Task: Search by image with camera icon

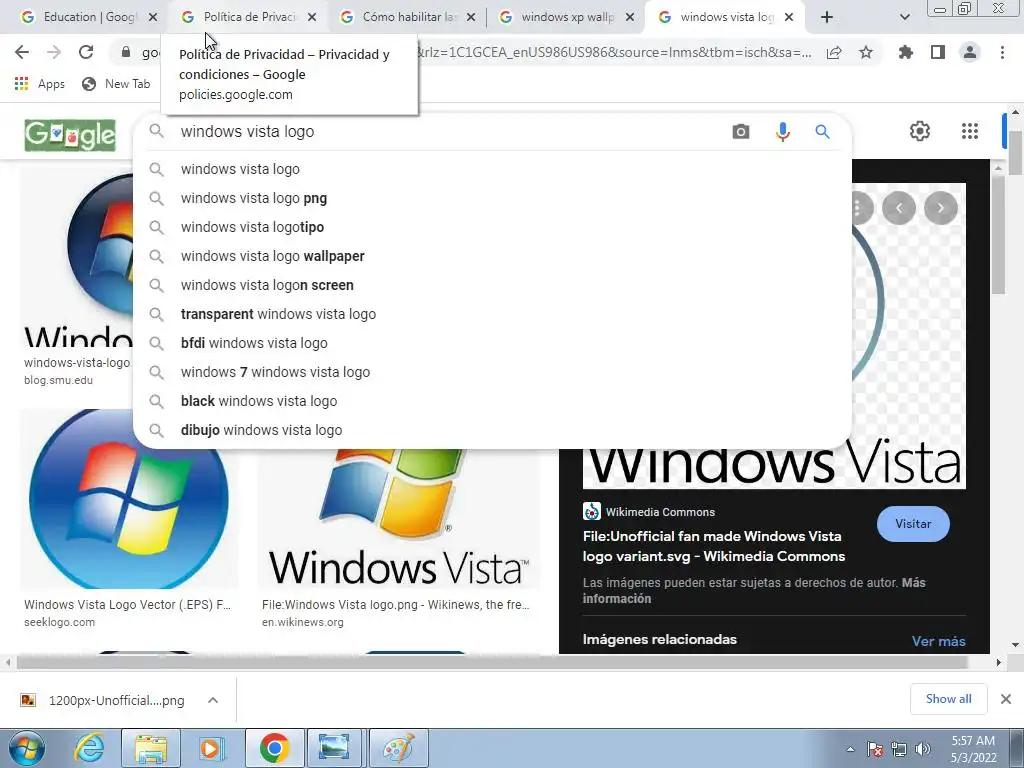Action: (x=741, y=132)
